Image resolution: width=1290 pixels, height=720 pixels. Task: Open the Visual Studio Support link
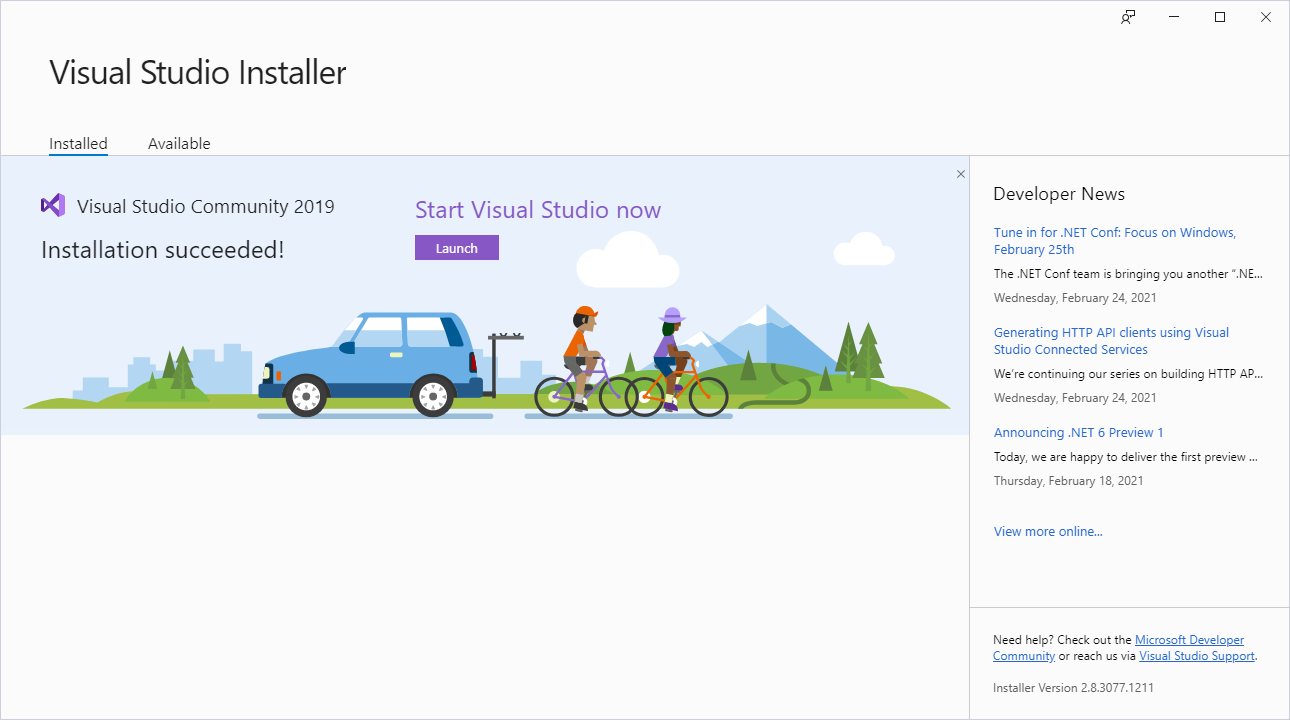click(x=1197, y=656)
